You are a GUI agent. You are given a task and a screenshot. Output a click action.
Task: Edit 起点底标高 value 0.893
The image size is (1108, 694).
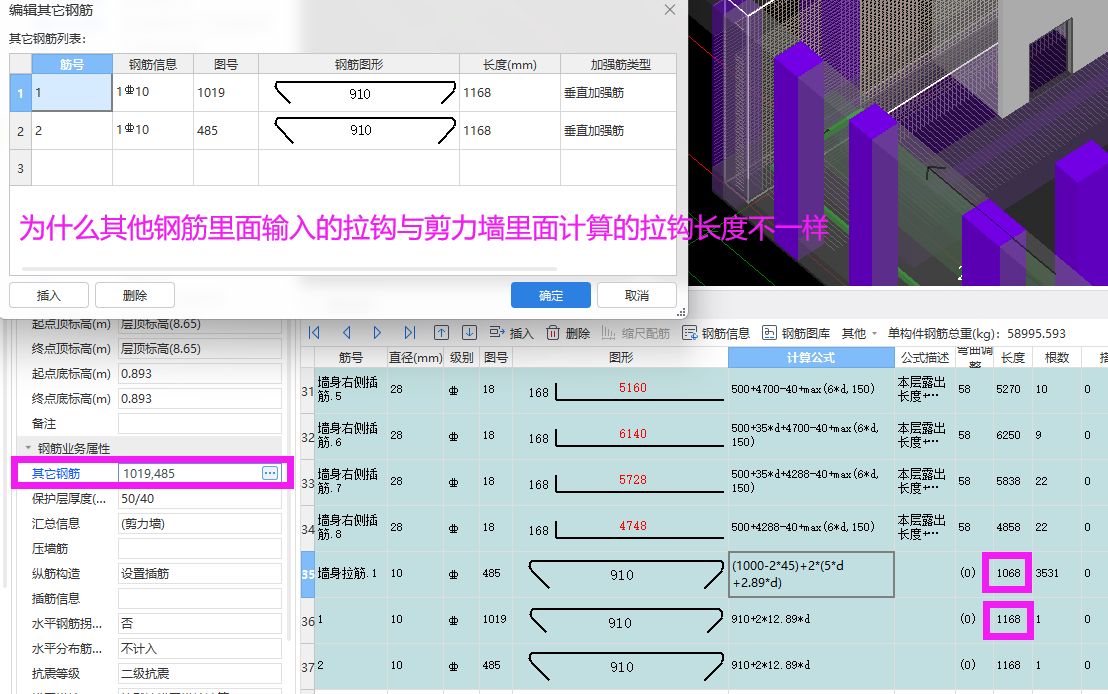200,373
